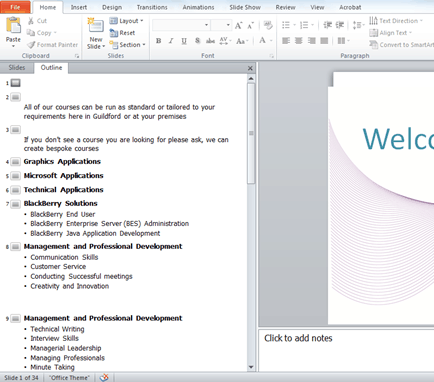Click slide 7 BlackBerry Solutions icon
This screenshot has width=434, height=382.
point(15,204)
